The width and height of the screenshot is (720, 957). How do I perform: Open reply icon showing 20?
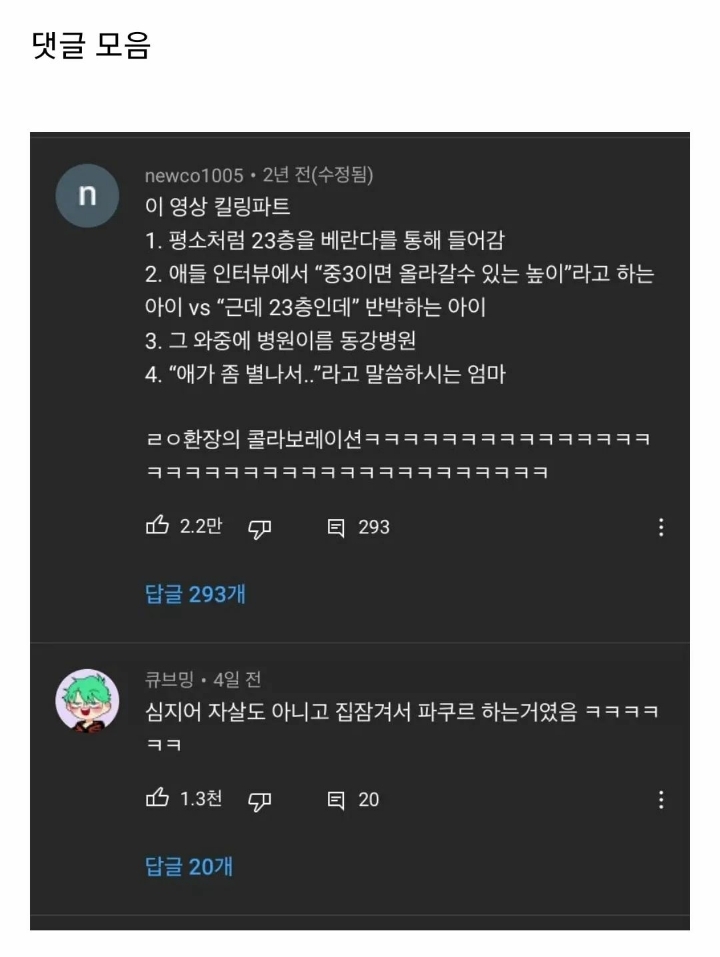tap(336, 800)
